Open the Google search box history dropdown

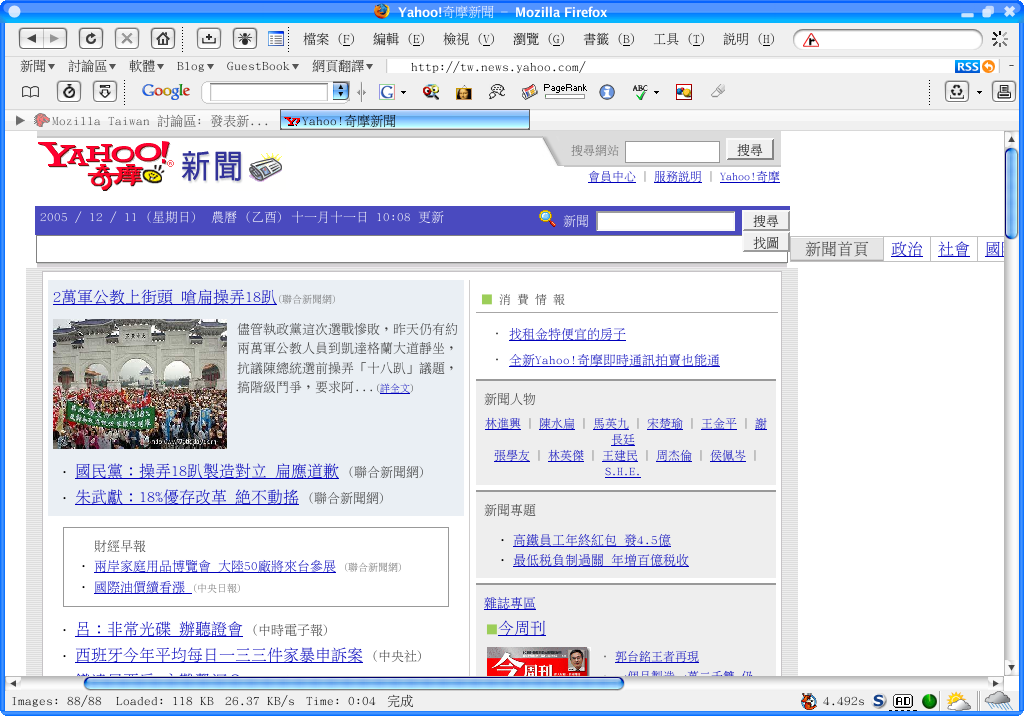click(x=340, y=92)
